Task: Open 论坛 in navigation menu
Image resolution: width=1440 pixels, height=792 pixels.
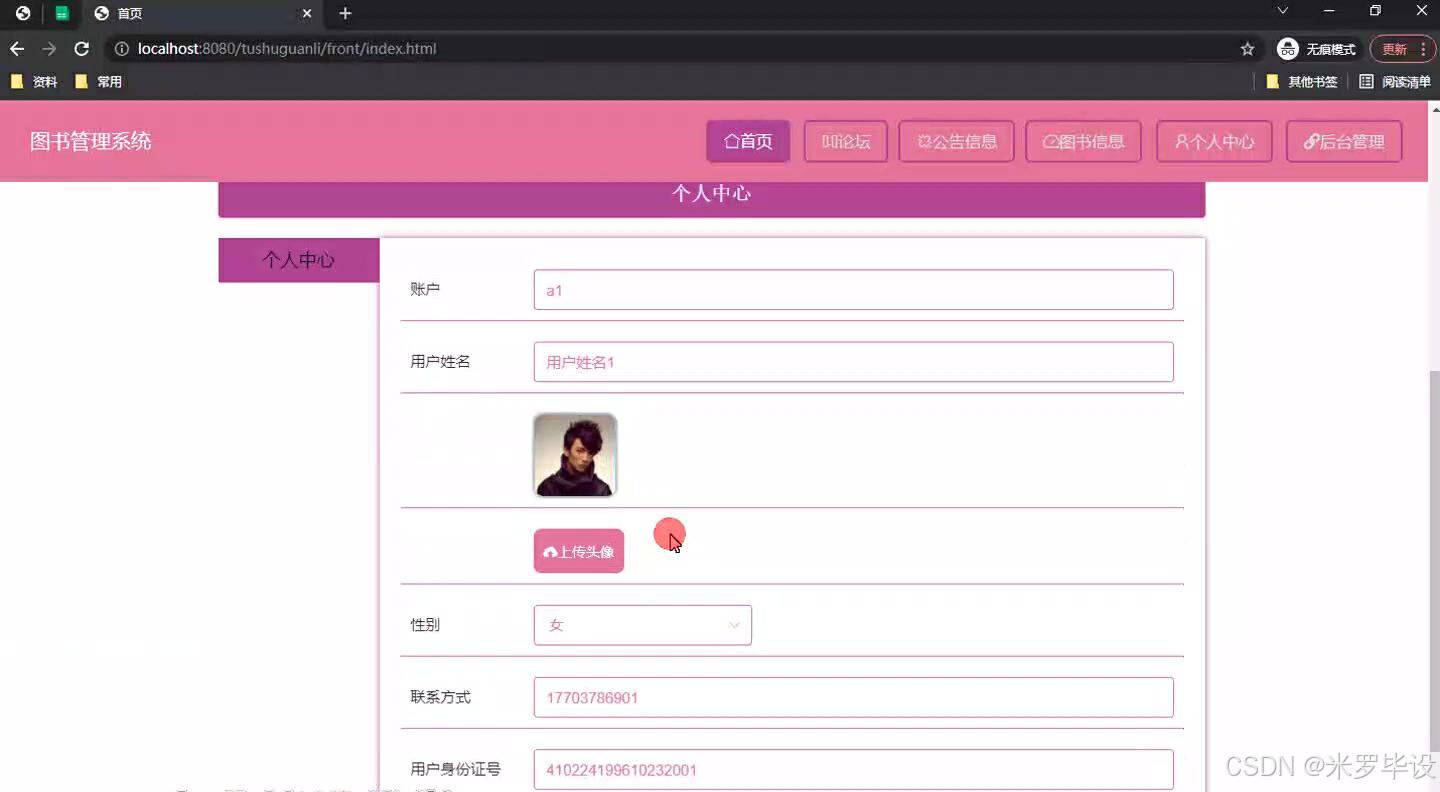Action: (846, 141)
